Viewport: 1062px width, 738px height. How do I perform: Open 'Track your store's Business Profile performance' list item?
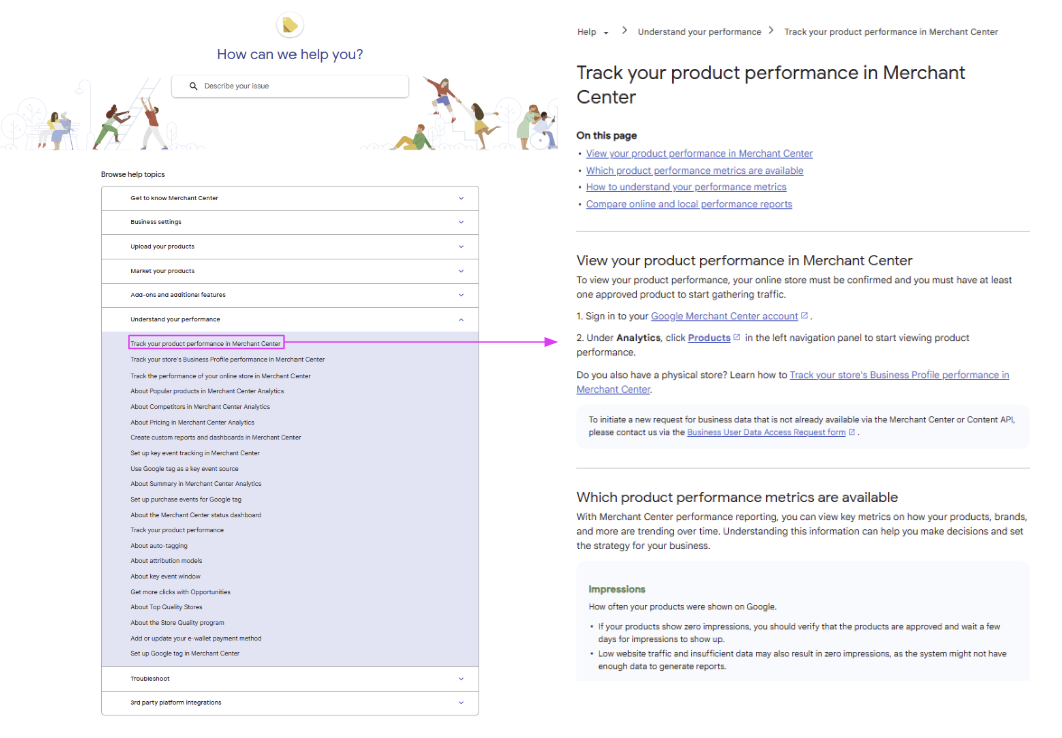point(228,360)
